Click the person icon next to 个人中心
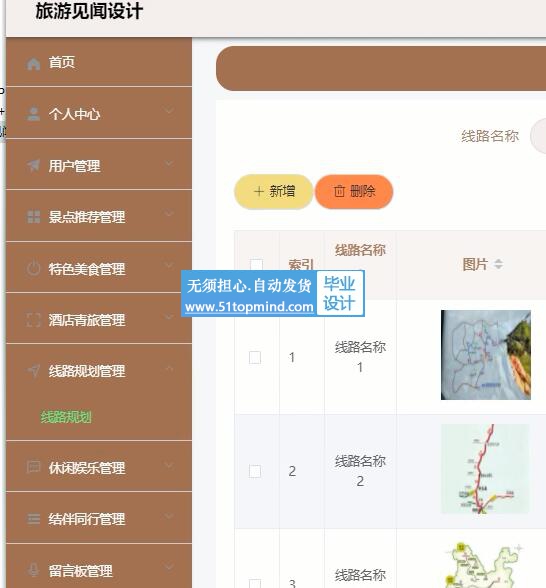The image size is (546, 588). (33, 114)
